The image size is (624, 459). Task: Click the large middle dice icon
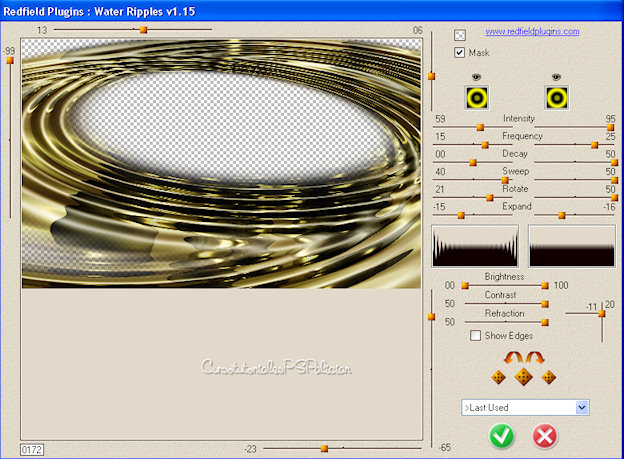[x=523, y=377]
